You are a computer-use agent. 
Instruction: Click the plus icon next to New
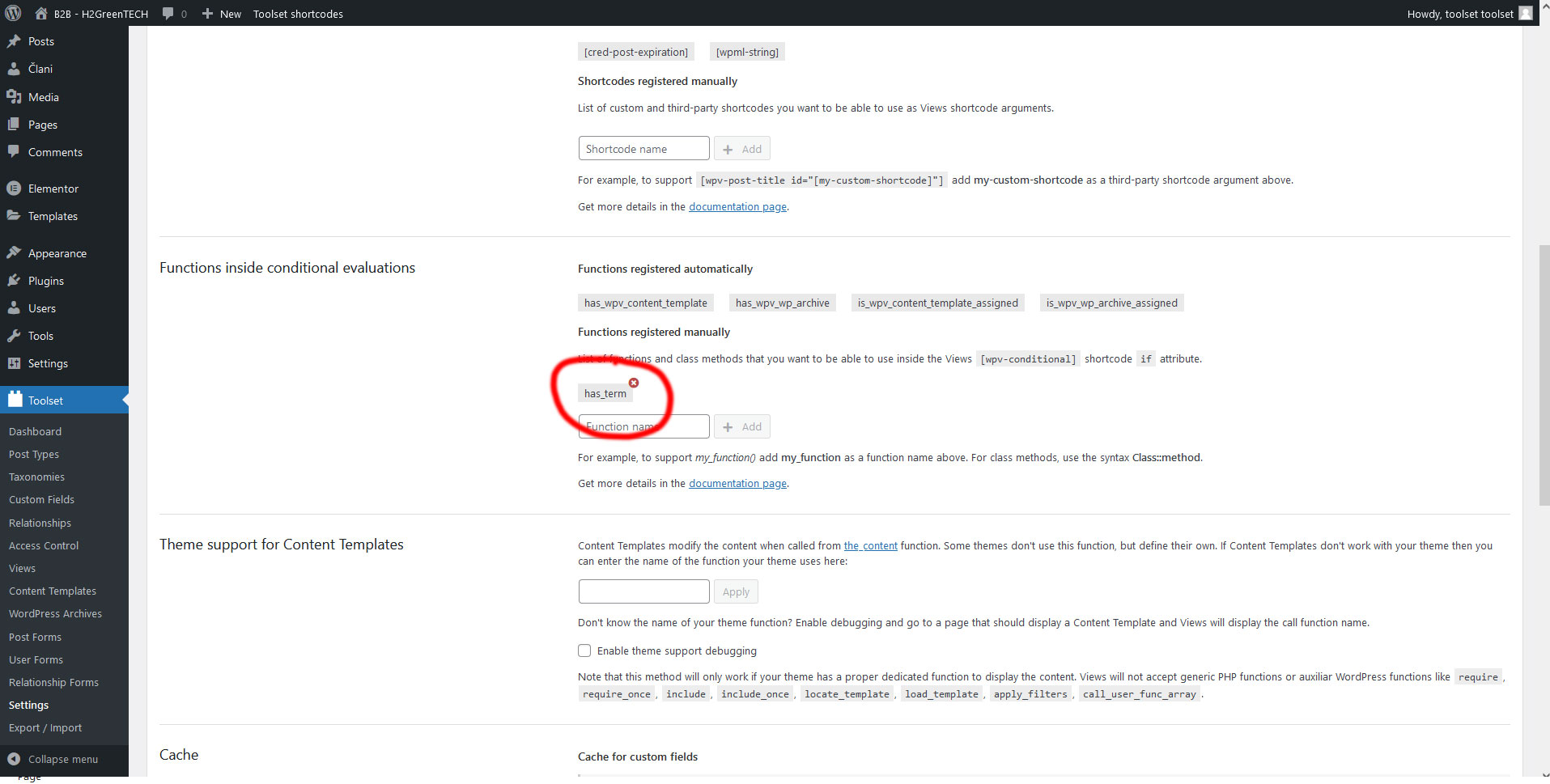[x=207, y=14]
